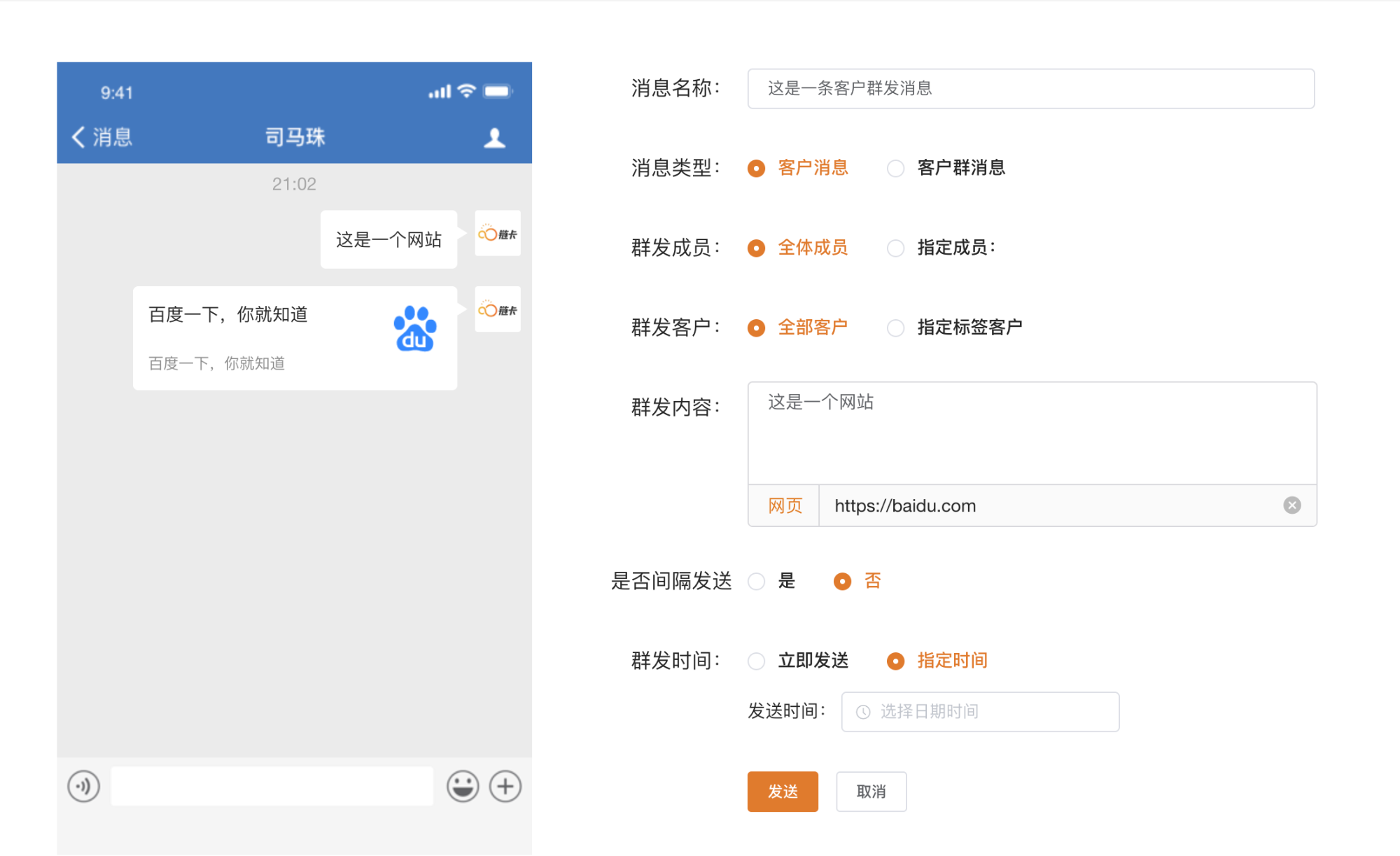The width and height of the screenshot is (1400, 856).
Task: Click the 取消 button
Action: pyautogui.click(x=871, y=792)
